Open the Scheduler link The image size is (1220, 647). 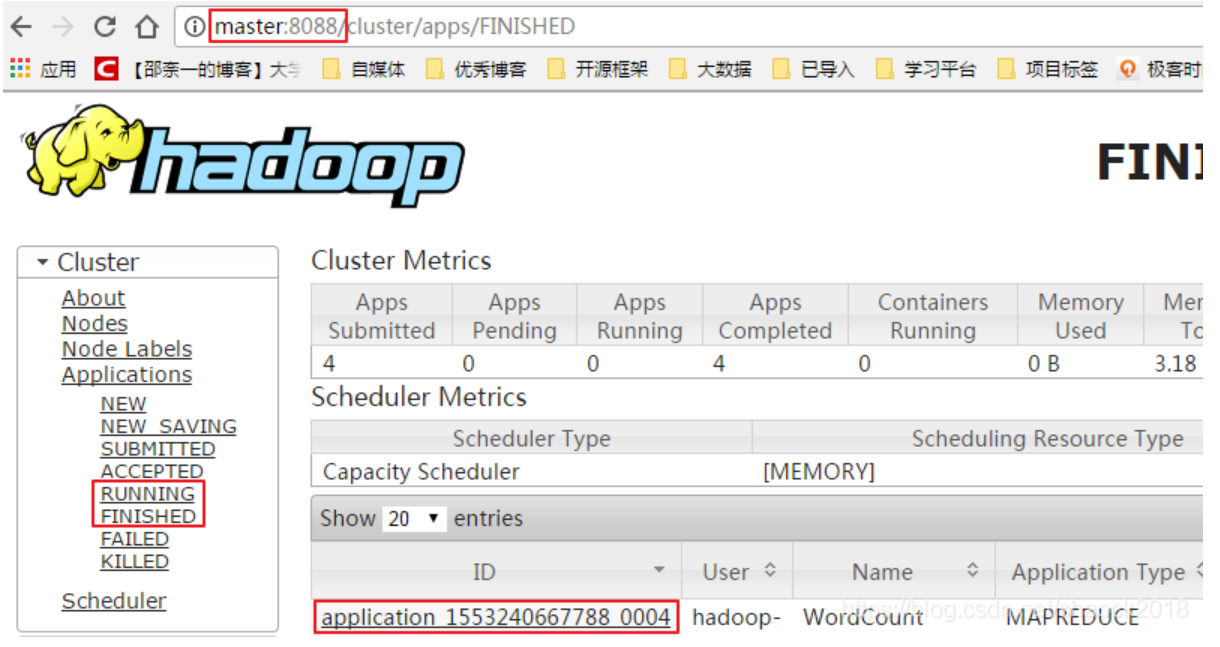tap(114, 600)
